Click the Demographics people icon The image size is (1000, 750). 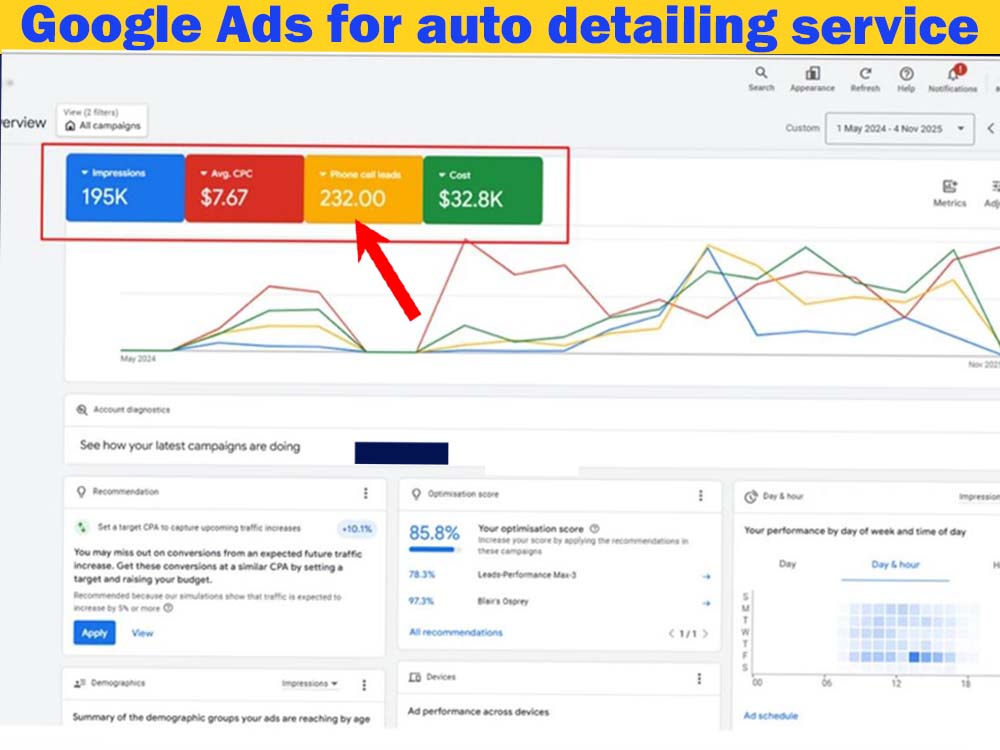click(x=80, y=683)
